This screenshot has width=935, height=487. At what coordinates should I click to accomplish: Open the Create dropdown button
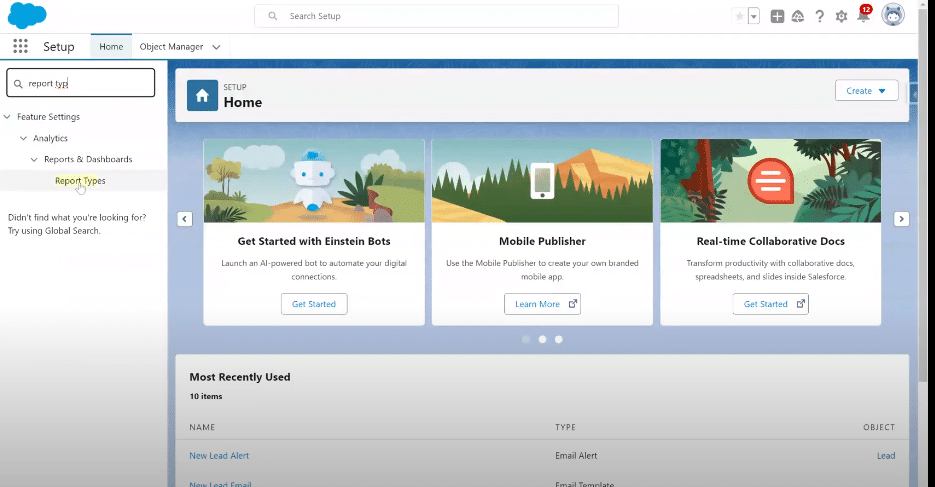(x=866, y=91)
